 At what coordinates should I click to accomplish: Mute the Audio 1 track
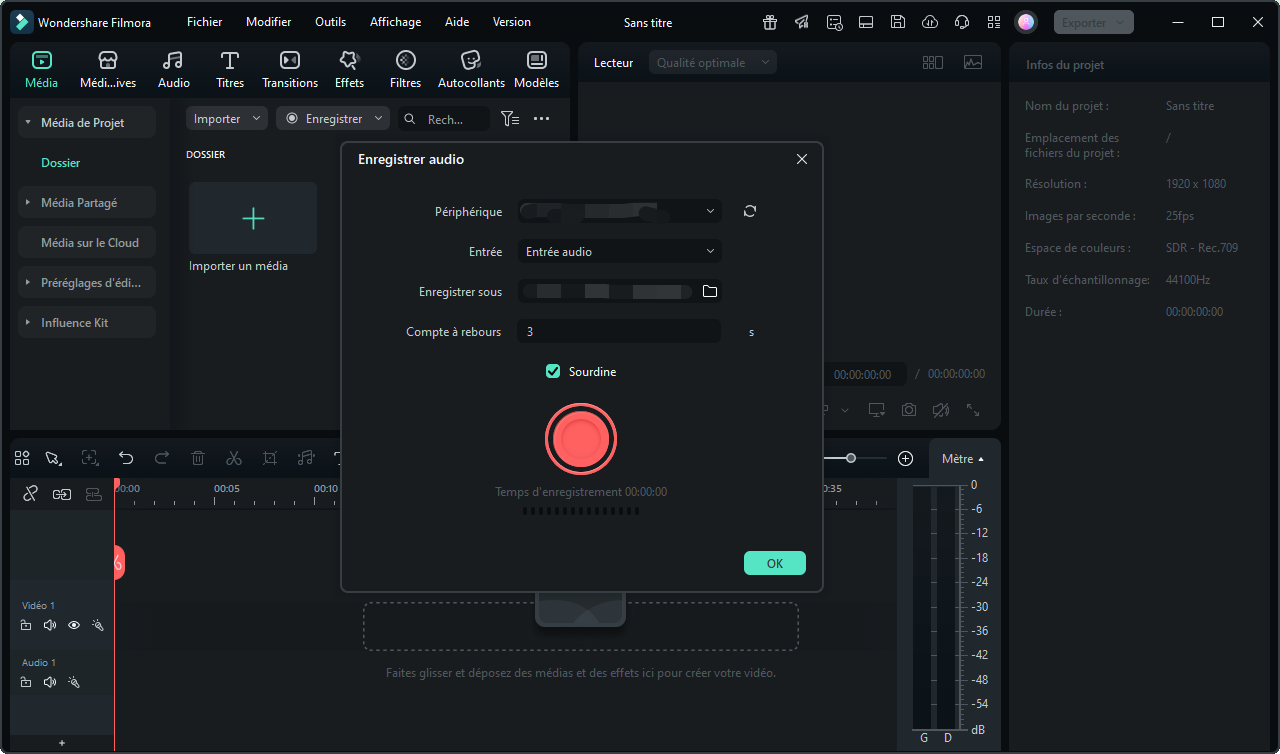50,682
